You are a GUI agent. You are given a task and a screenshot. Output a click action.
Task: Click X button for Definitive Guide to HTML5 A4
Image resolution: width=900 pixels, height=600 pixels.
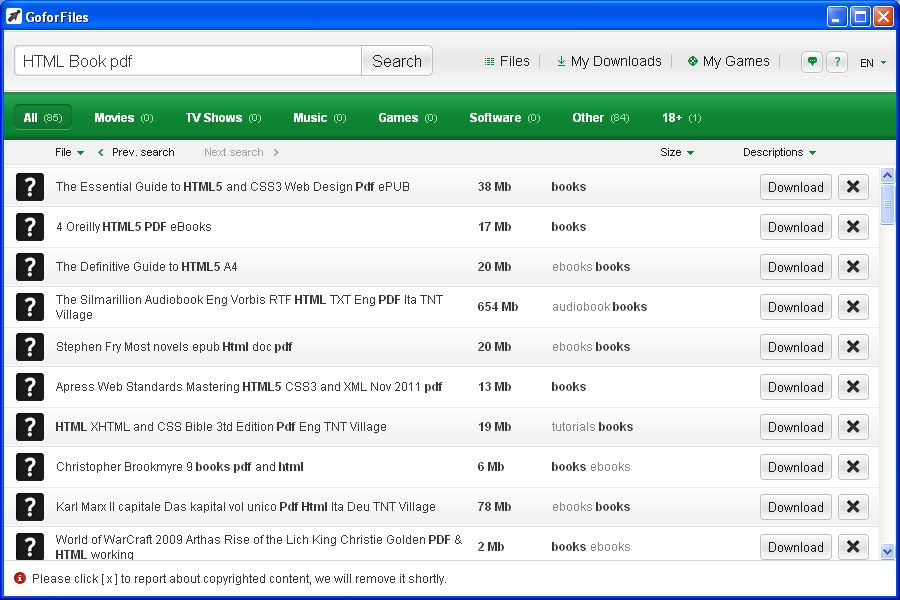(853, 267)
